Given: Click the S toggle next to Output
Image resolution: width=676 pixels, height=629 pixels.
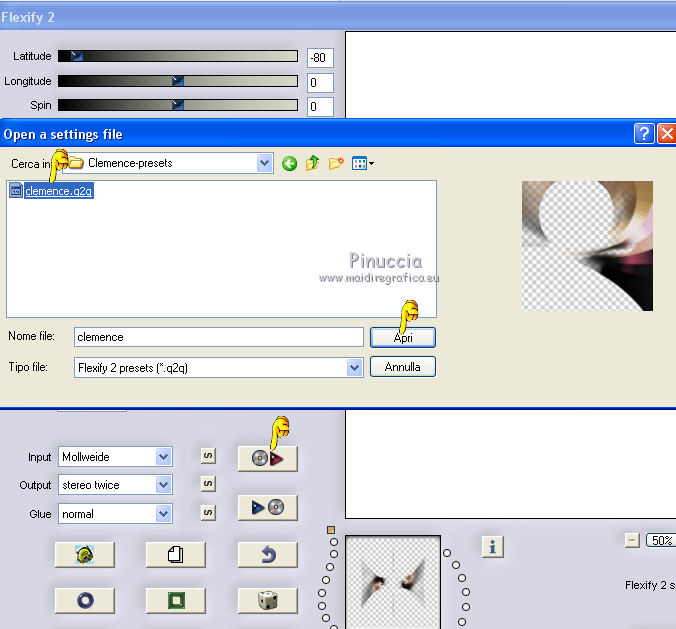Looking at the screenshot, I should click(x=208, y=484).
